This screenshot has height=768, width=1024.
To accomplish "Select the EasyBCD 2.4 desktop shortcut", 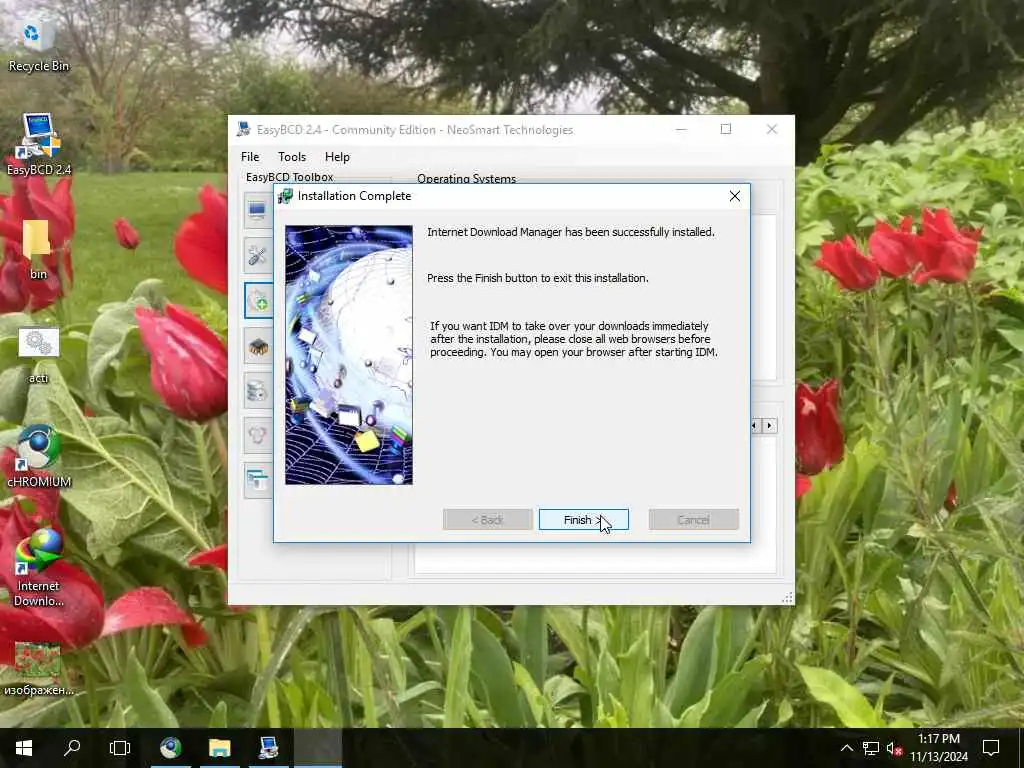I will 39,145.
